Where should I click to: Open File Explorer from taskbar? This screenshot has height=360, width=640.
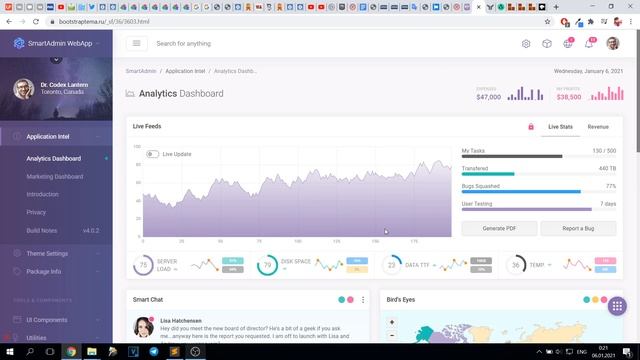click(x=92, y=351)
